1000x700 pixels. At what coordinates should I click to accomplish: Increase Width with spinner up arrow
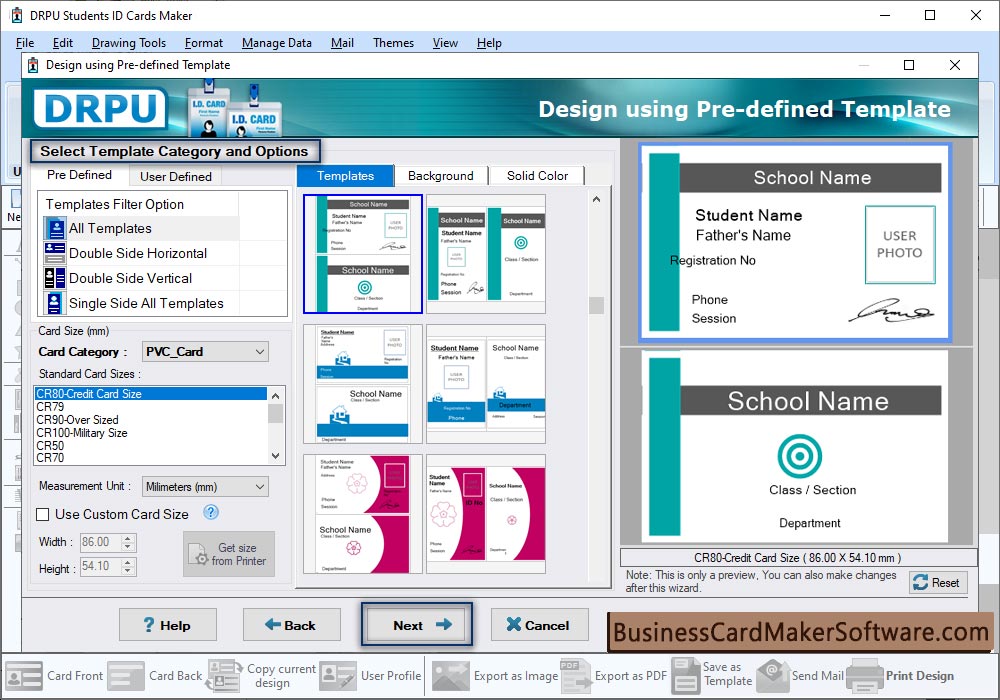point(128,538)
